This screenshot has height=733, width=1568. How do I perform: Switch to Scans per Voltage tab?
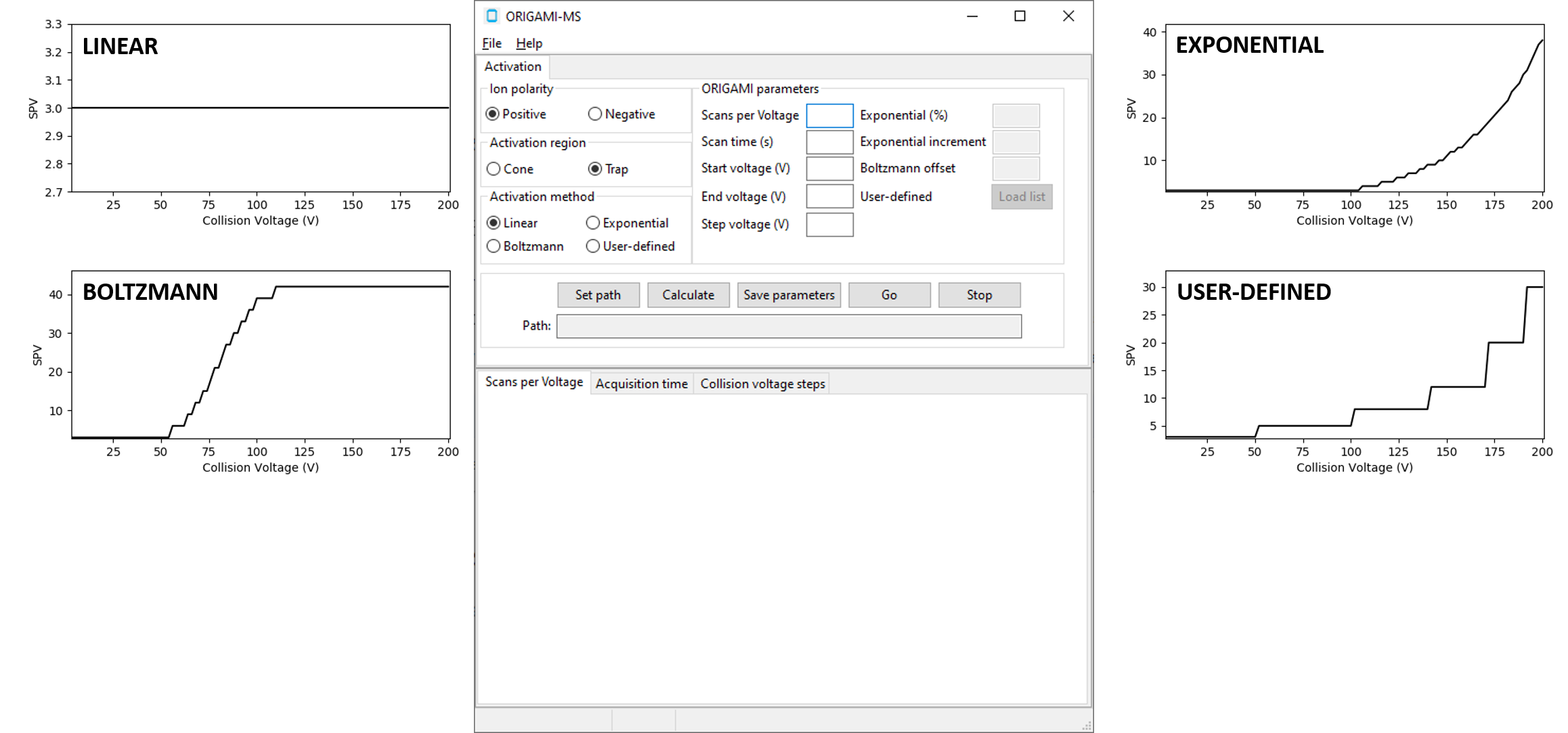click(x=533, y=382)
